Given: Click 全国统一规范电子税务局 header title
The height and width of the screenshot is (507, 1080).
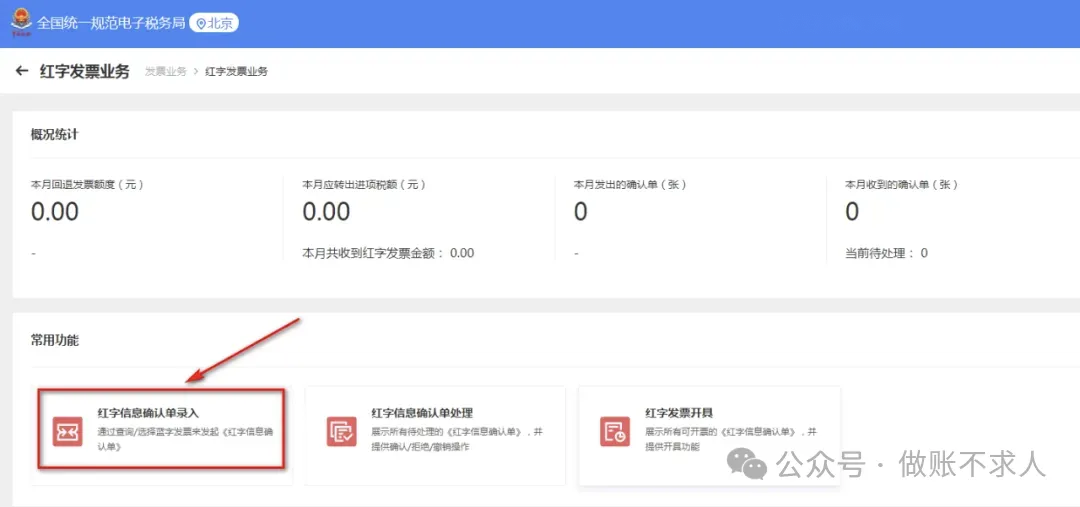Looking at the screenshot, I should tap(111, 23).
